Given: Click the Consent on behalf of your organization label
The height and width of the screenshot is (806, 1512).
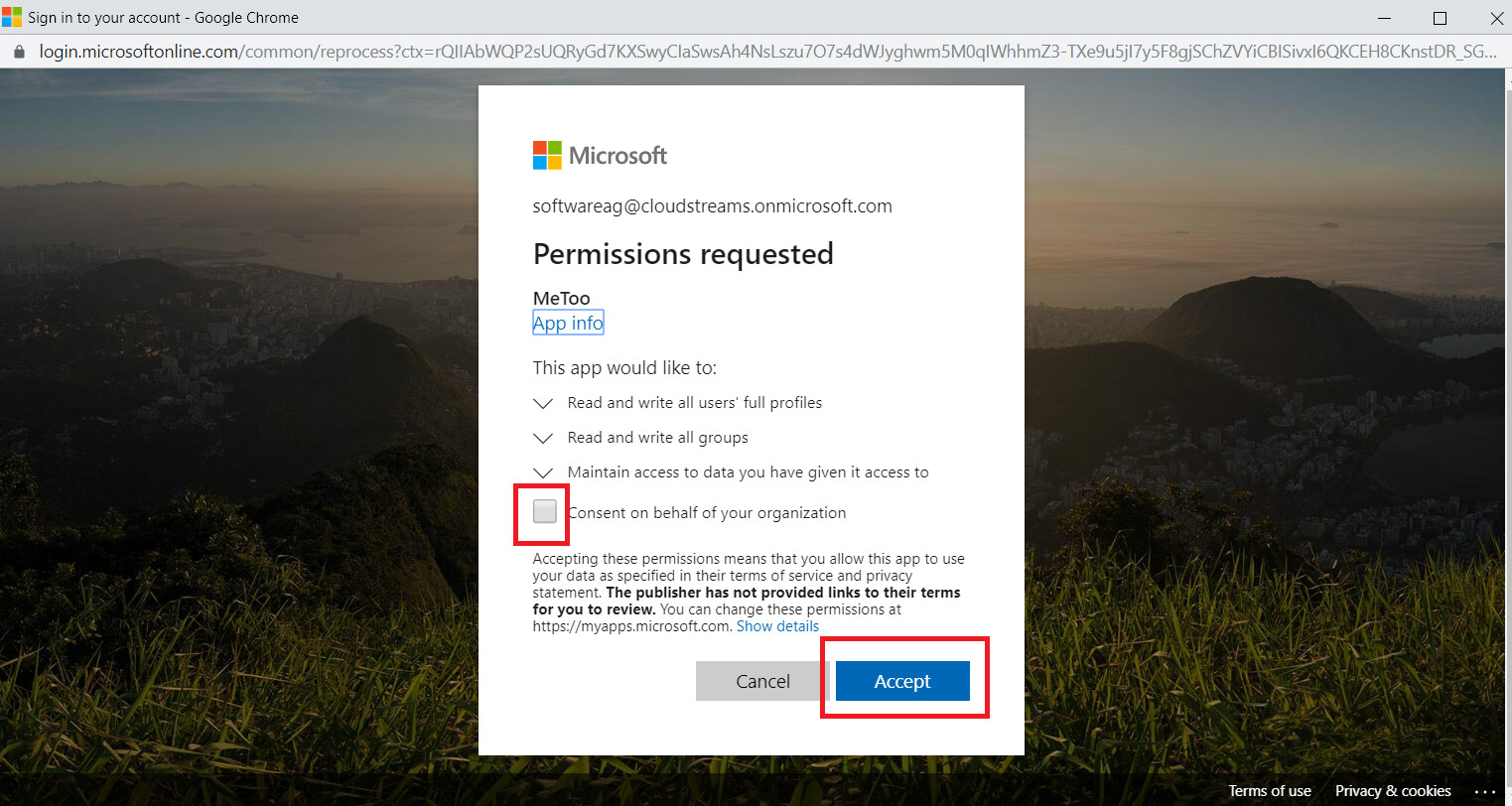Looking at the screenshot, I should pyautogui.click(x=707, y=513).
